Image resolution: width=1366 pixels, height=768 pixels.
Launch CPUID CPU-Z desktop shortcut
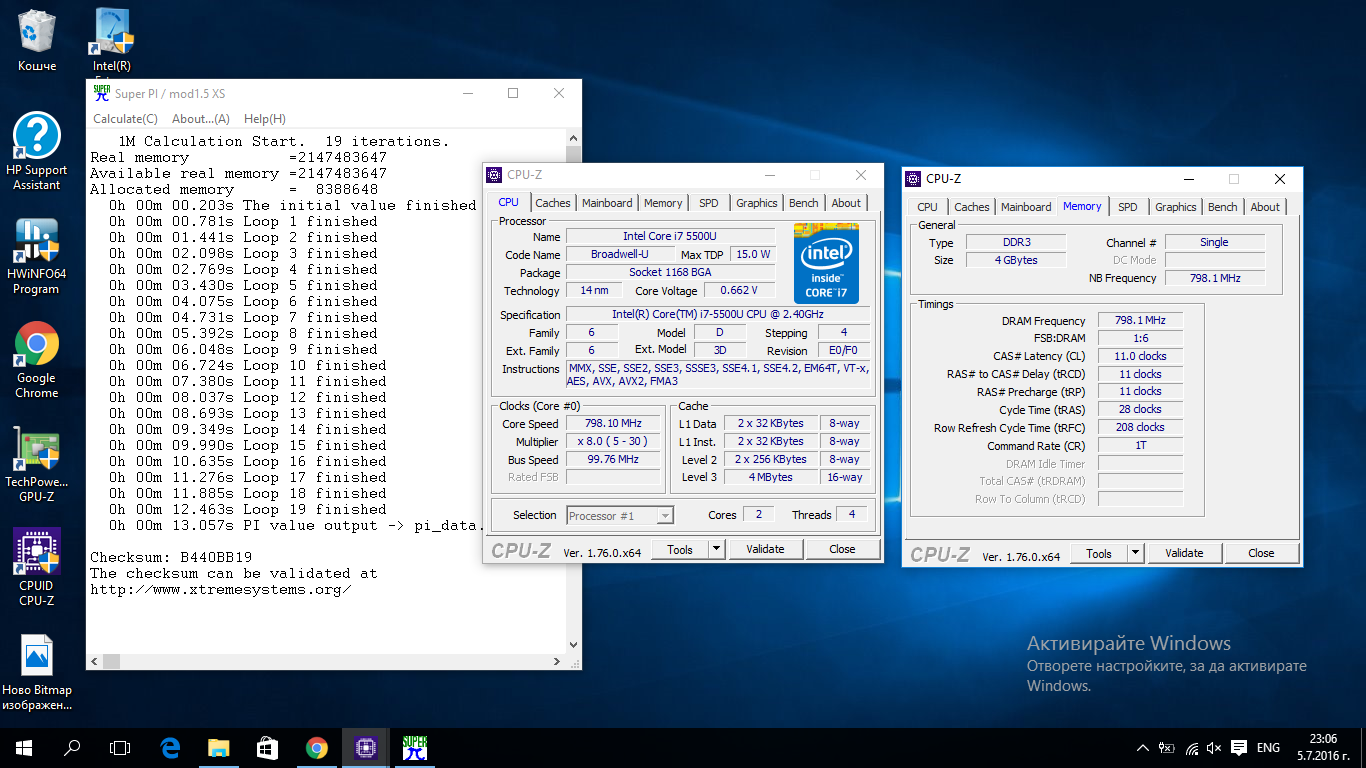(37, 568)
